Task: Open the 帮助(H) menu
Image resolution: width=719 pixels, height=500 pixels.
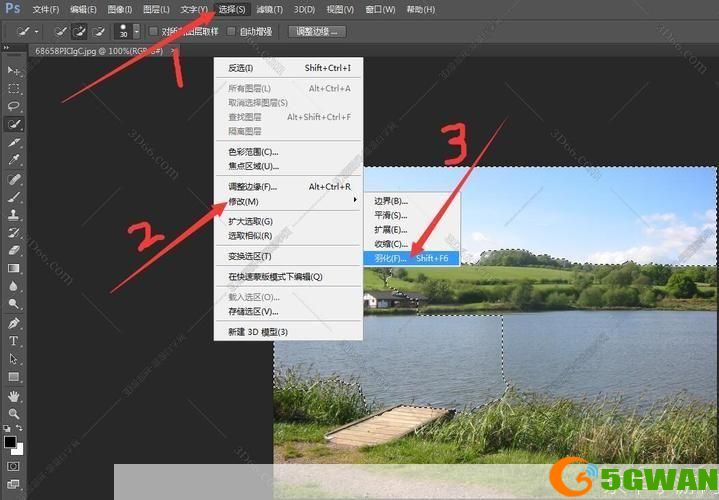Action: pos(420,9)
